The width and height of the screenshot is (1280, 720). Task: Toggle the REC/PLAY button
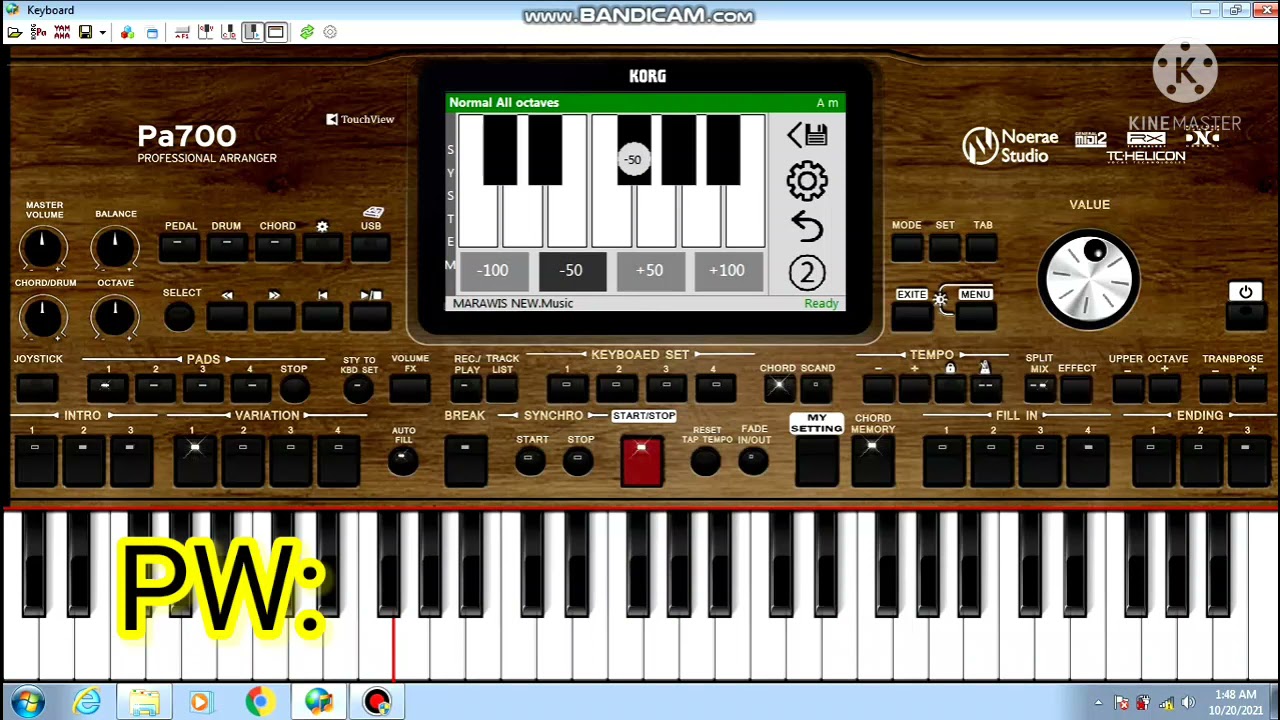click(466, 388)
